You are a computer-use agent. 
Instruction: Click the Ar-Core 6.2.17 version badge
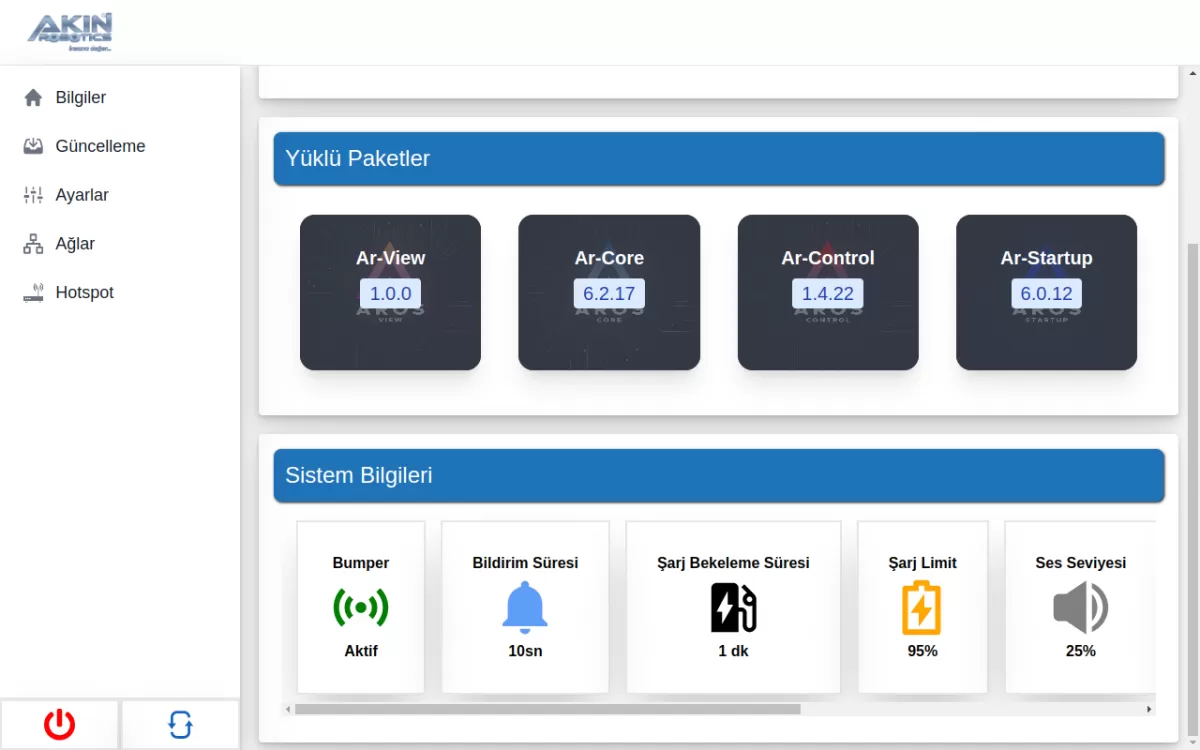click(x=609, y=294)
